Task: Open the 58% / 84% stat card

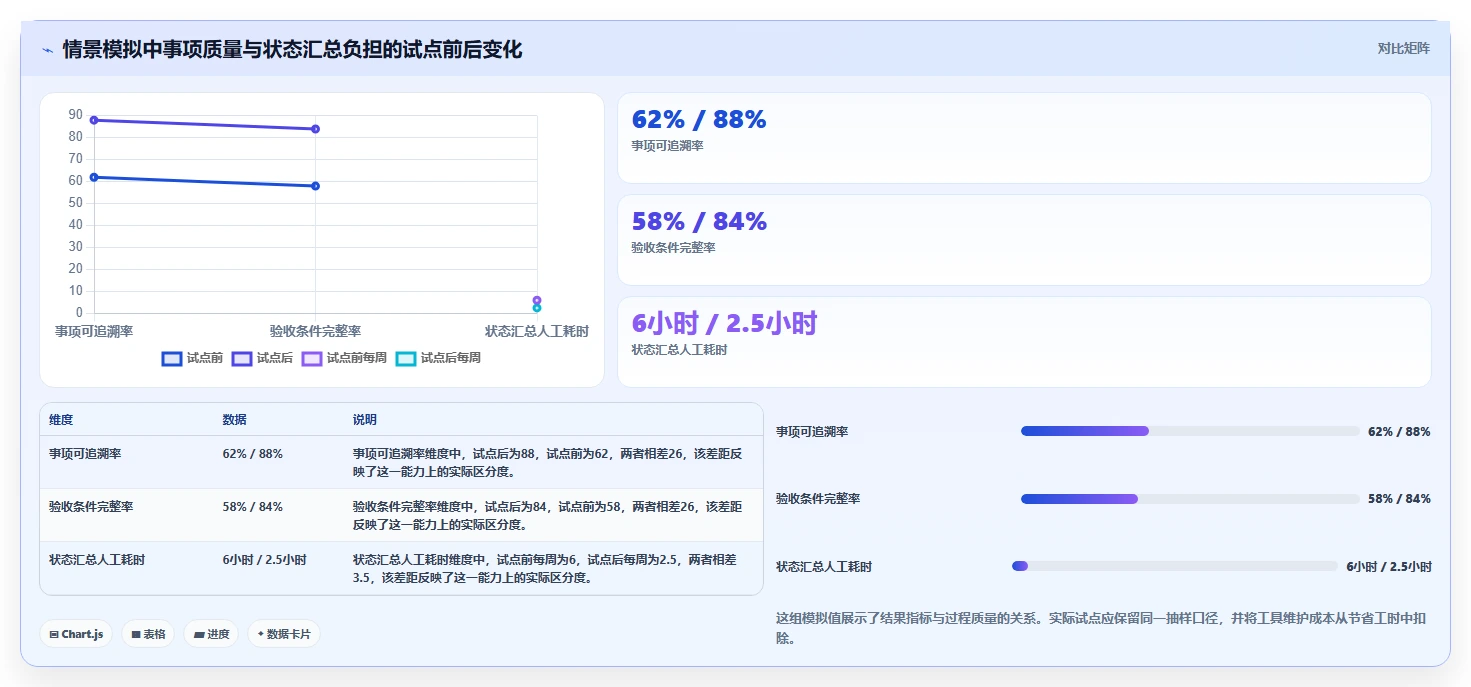Action: tap(1024, 240)
